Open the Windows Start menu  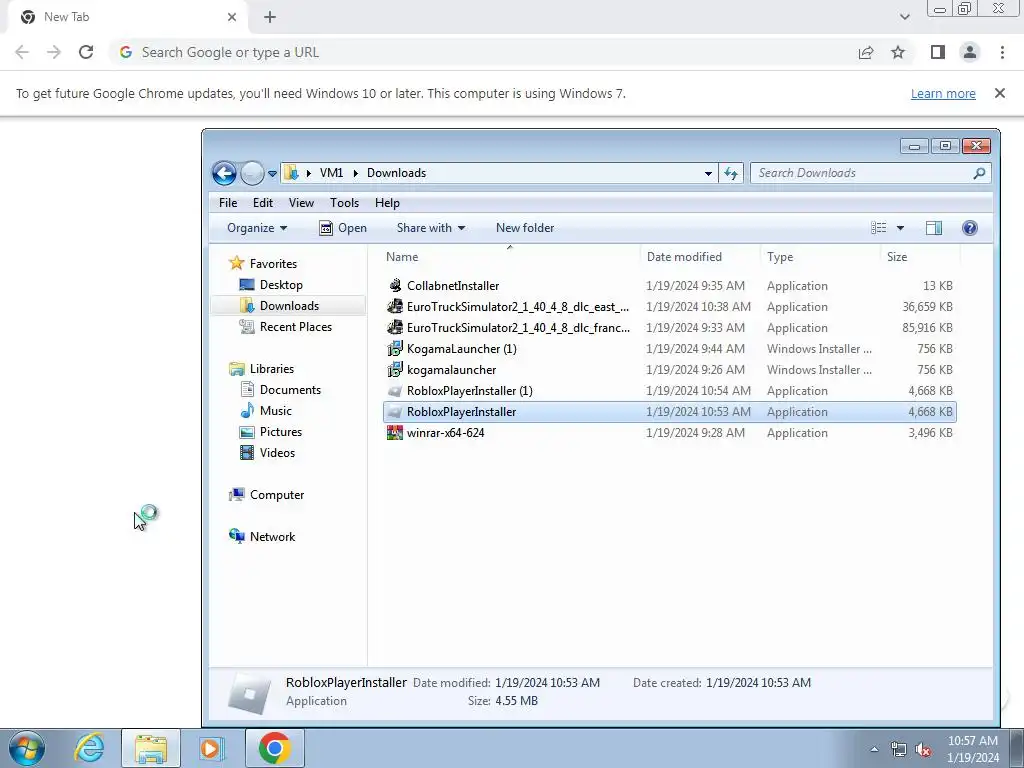pos(27,748)
